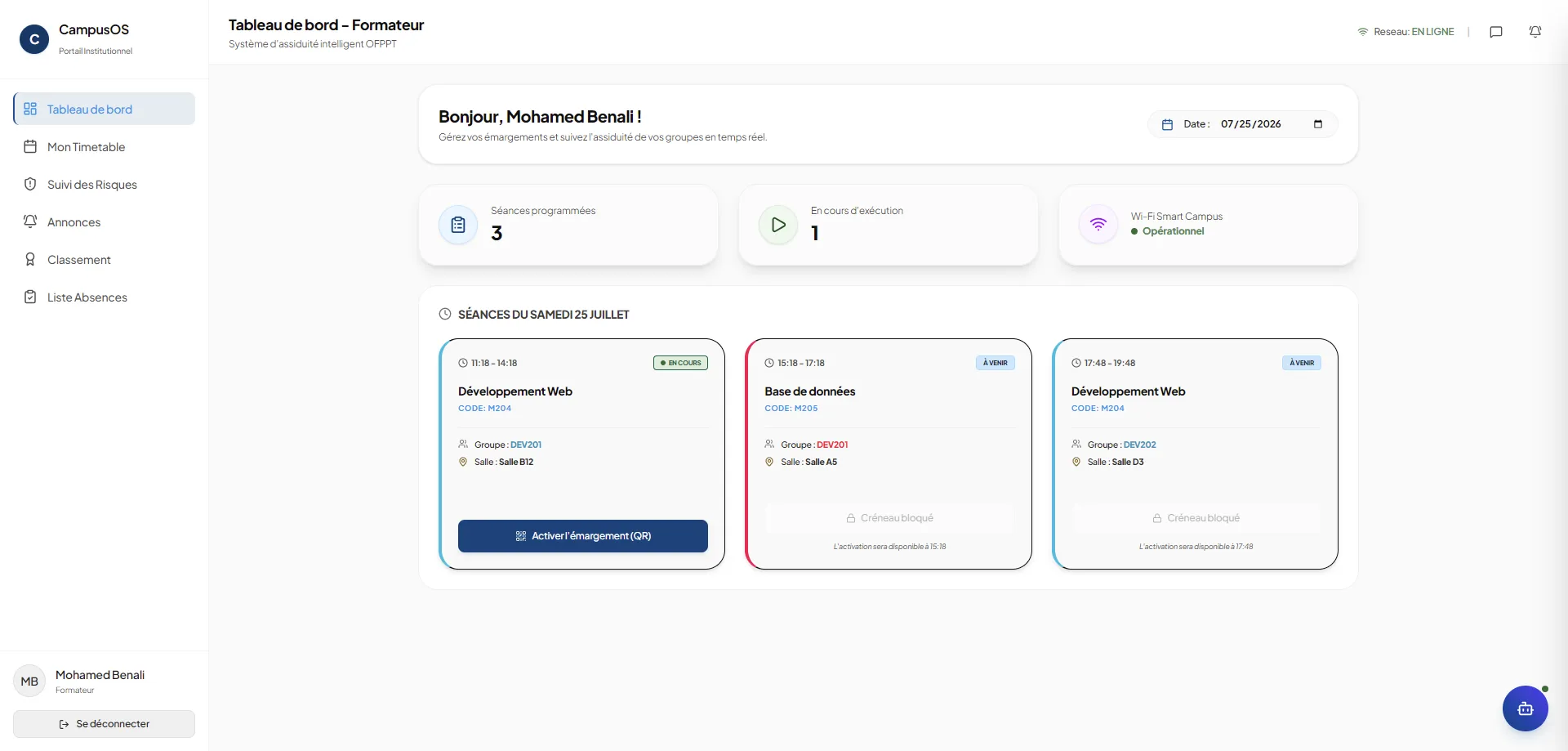Image resolution: width=1568 pixels, height=751 pixels.
Task: Click the Base de données session title
Action: 810,391
